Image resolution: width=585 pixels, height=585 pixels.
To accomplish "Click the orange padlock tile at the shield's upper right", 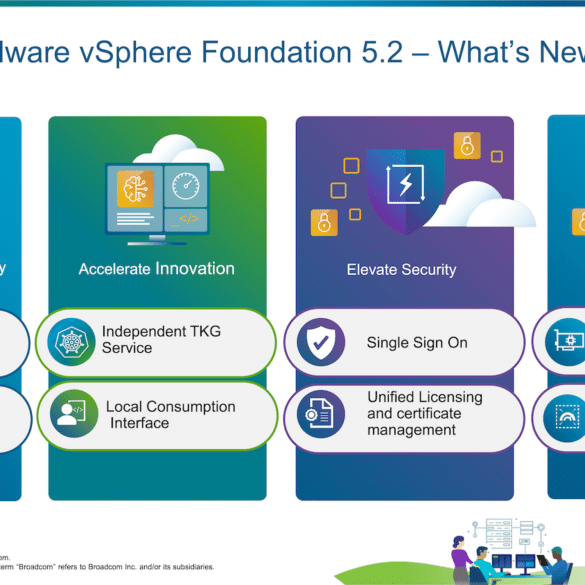I will point(467,146).
